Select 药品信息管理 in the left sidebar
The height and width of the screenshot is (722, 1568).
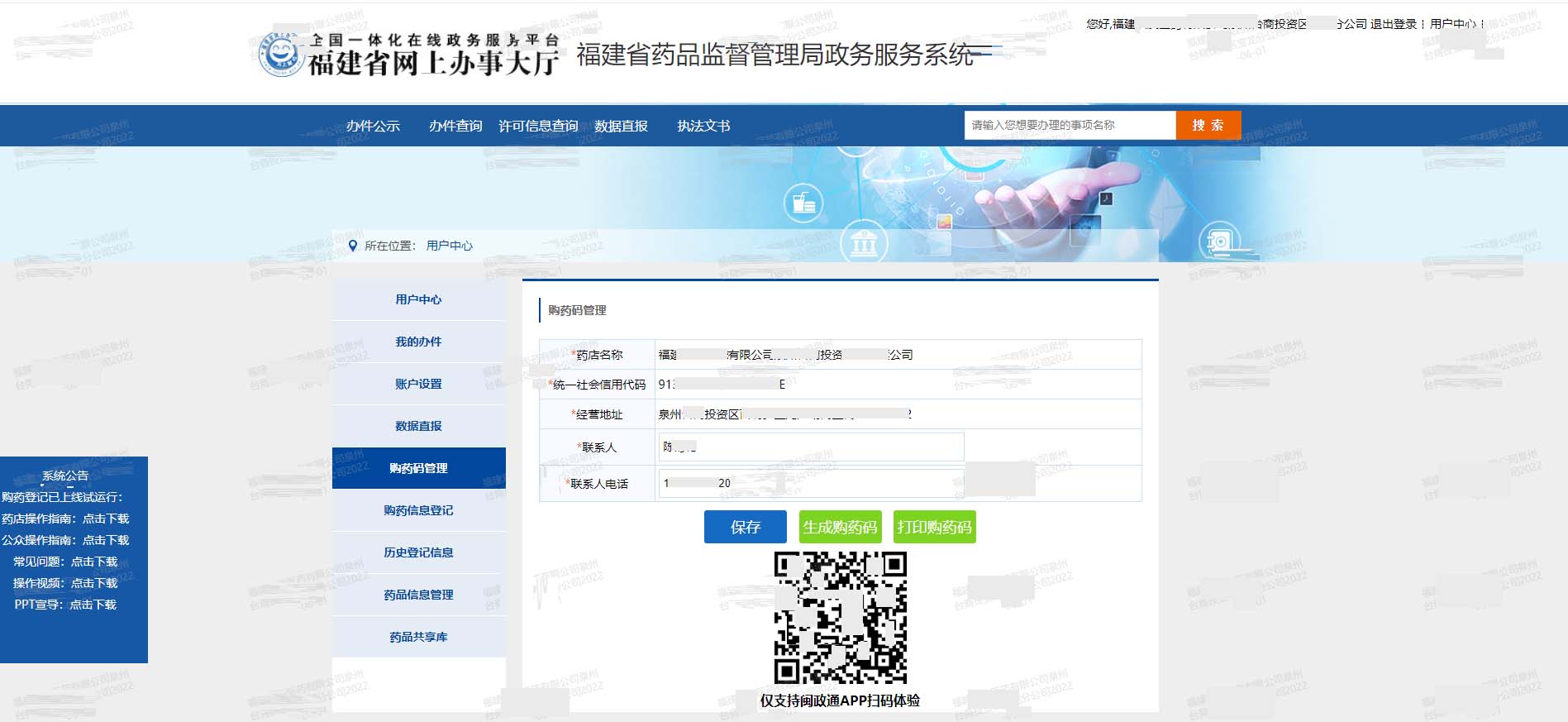pyautogui.click(x=418, y=595)
